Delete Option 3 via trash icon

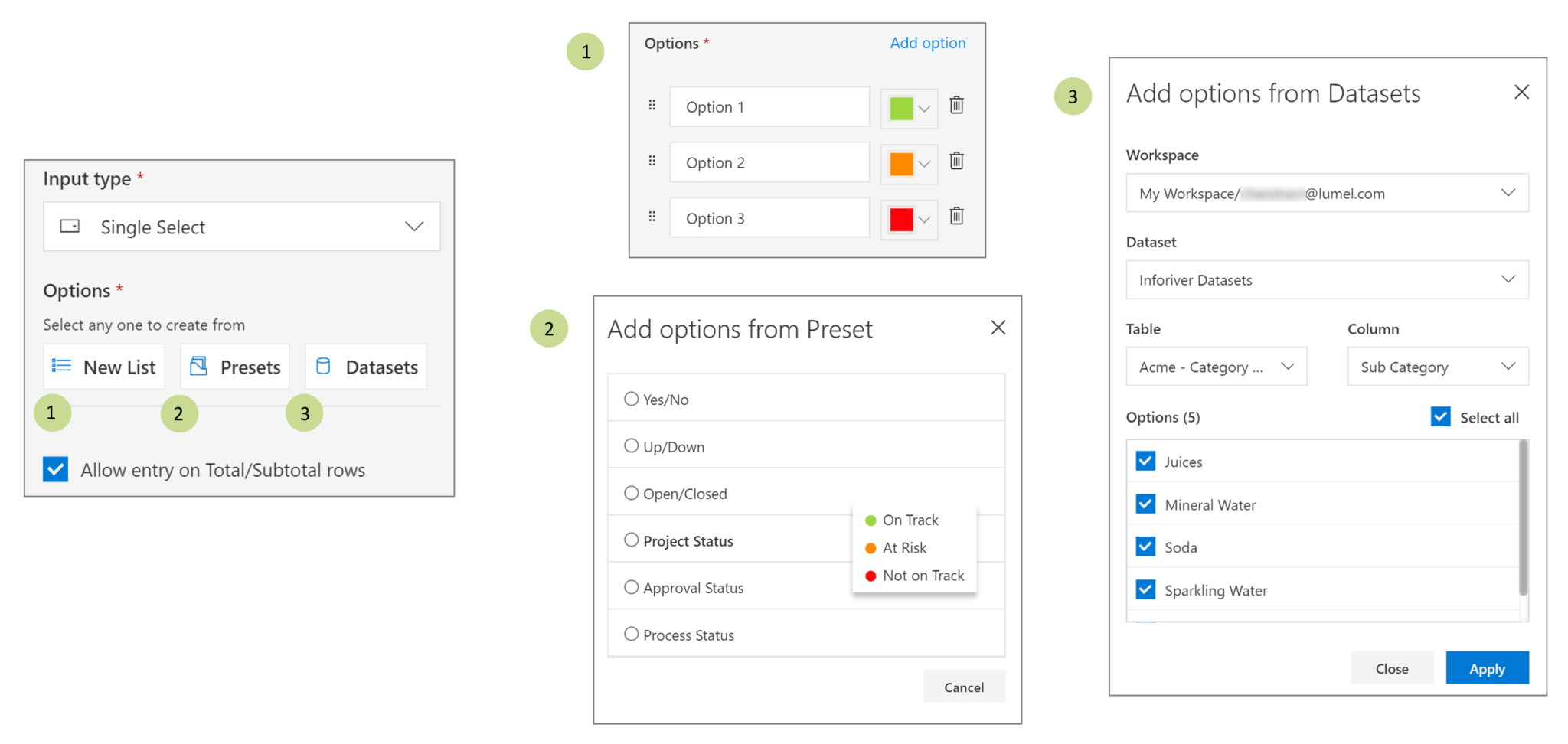tap(955, 217)
